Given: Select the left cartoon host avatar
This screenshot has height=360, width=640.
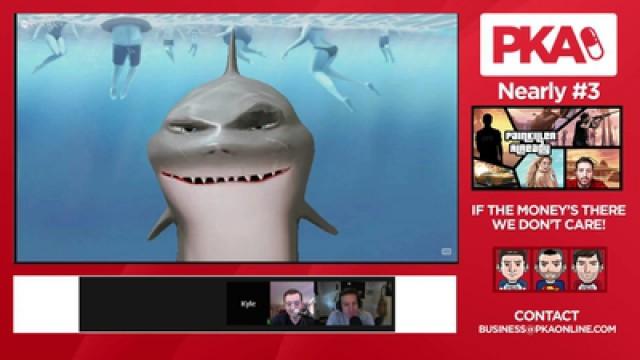Looking at the screenshot, I should (513, 269).
